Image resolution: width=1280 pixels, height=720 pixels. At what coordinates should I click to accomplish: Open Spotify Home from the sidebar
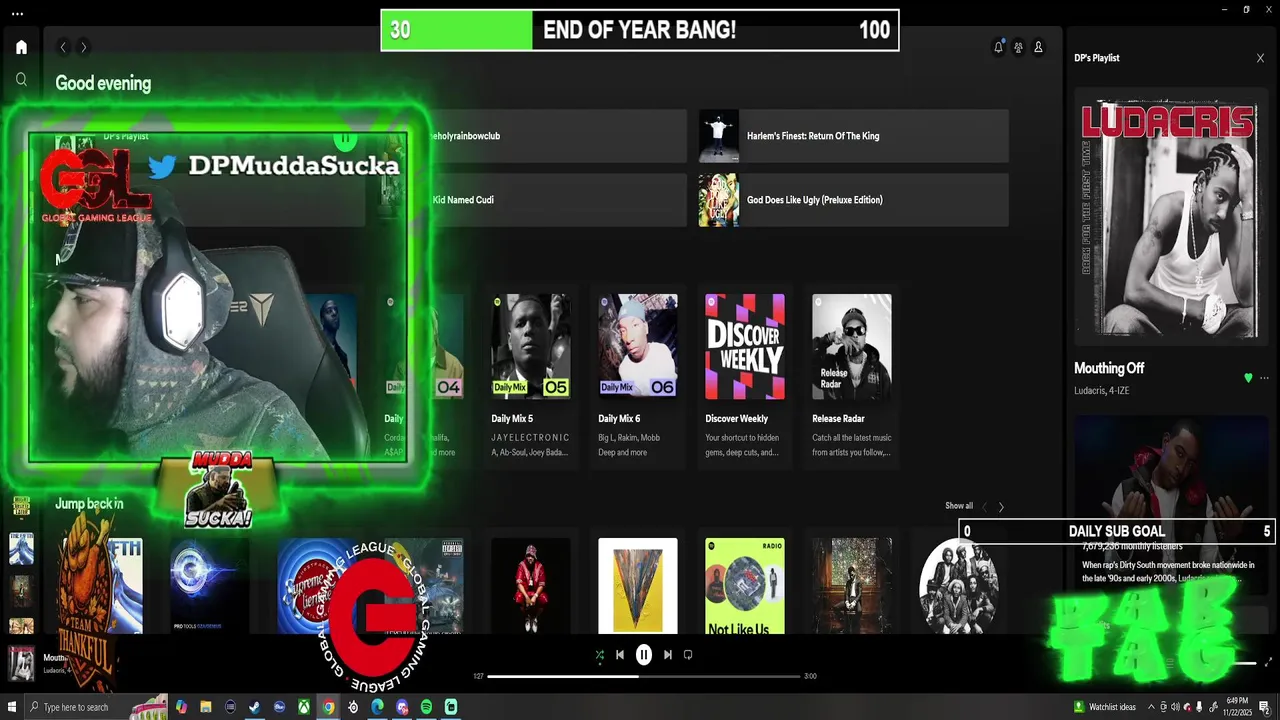21,47
